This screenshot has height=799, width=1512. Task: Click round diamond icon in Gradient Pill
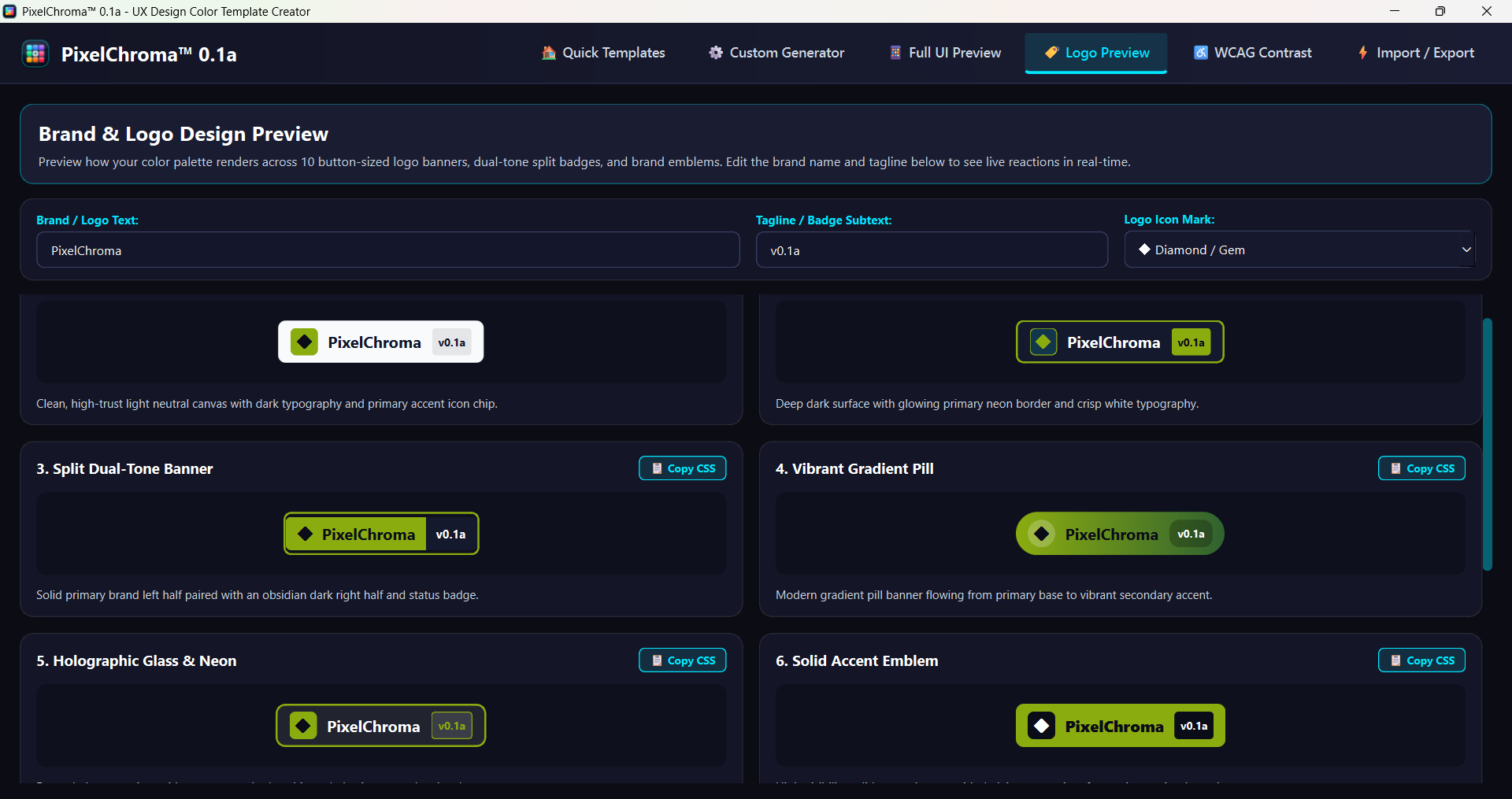1041,534
